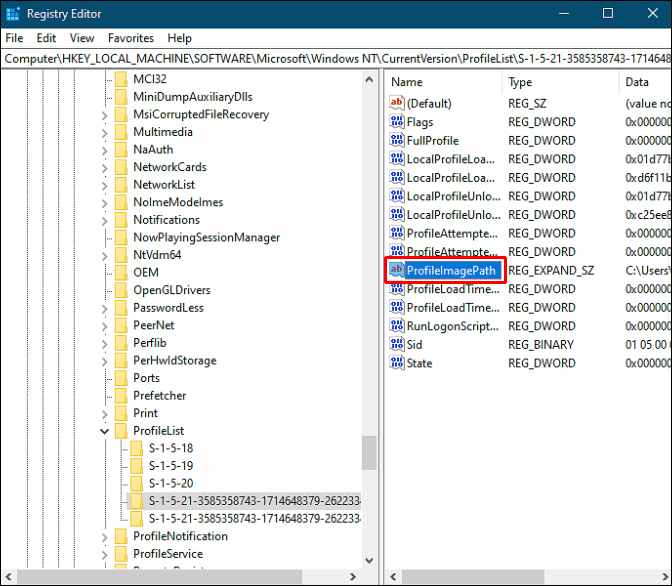The image size is (672, 586).
Task: Select the S-1-5-20 folder icon
Action: (x=137, y=483)
